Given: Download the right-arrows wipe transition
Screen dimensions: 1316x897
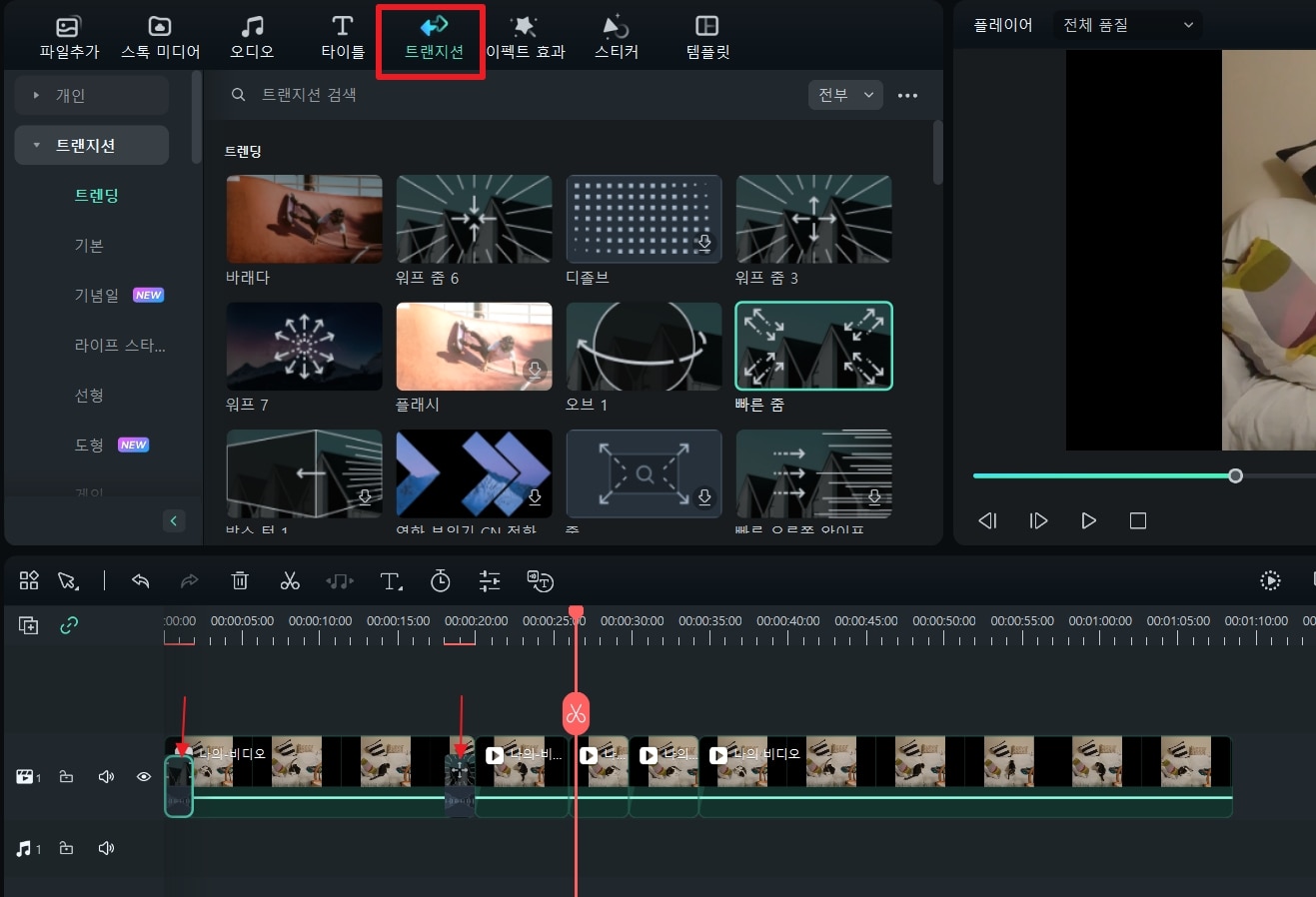Looking at the screenshot, I should pyautogui.click(x=875, y=496).
